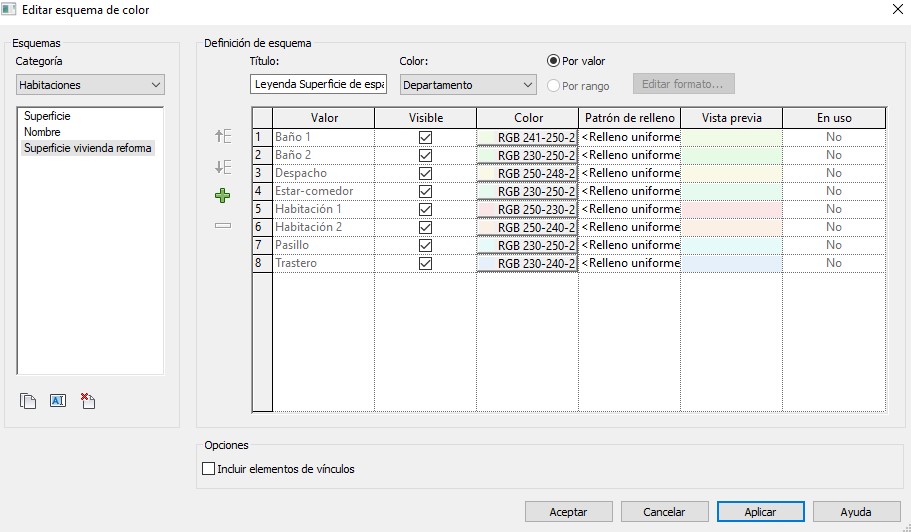Click the Habitación 1 color RGB swatch

(527, 209)
